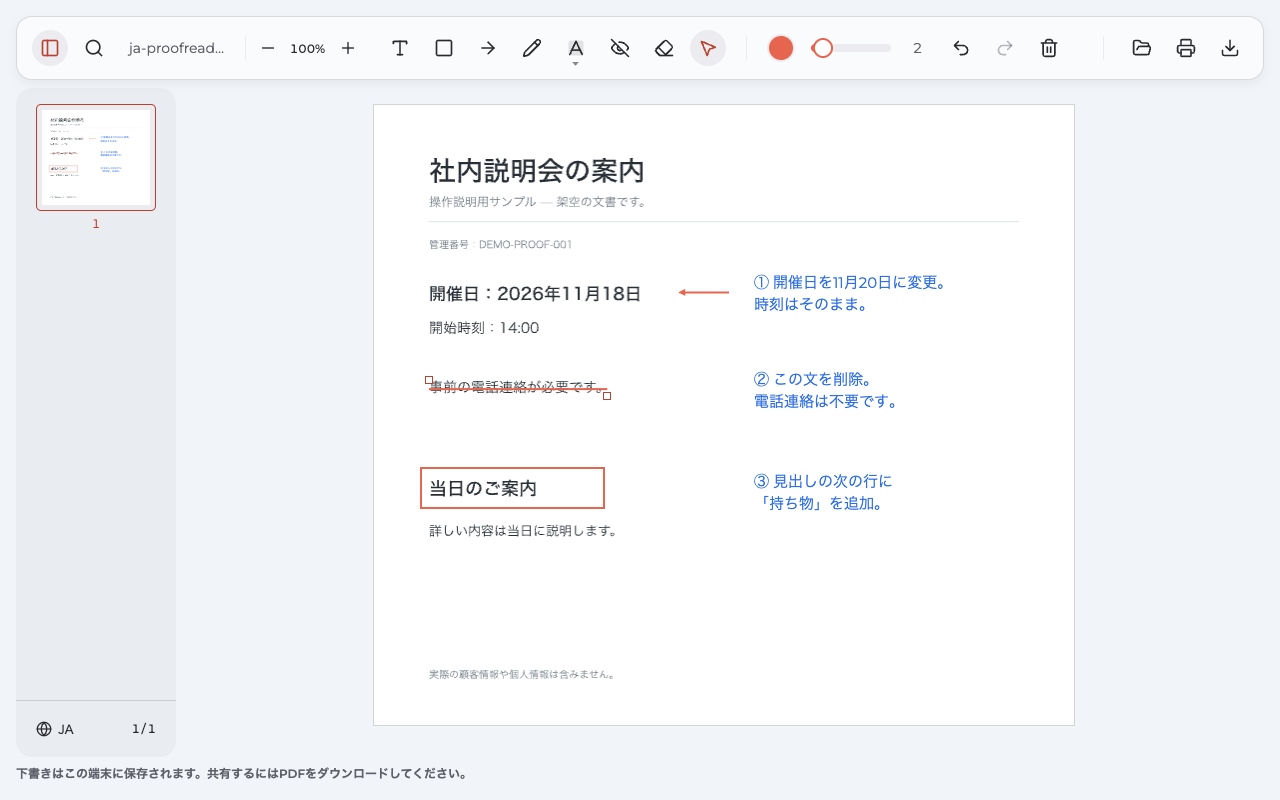
Task: Click the ja-proofread file name
Action: click(176, 48)
